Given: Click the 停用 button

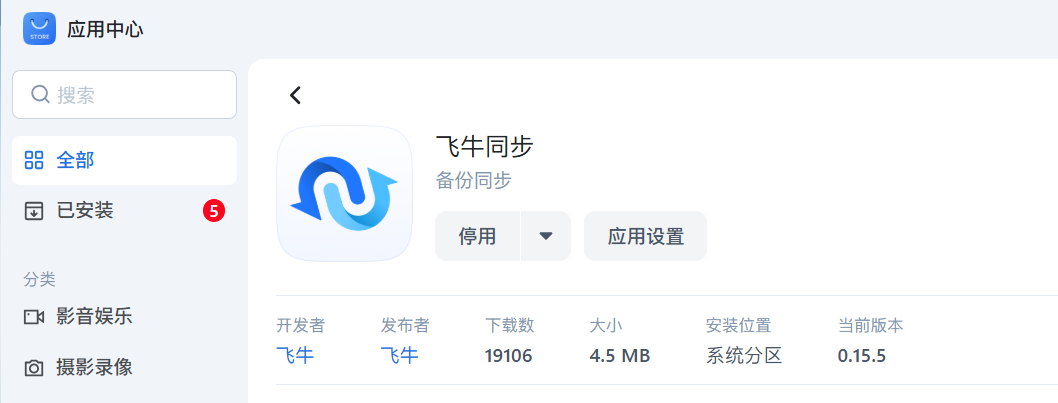Looking at the screenshot, I should point(478,236).
